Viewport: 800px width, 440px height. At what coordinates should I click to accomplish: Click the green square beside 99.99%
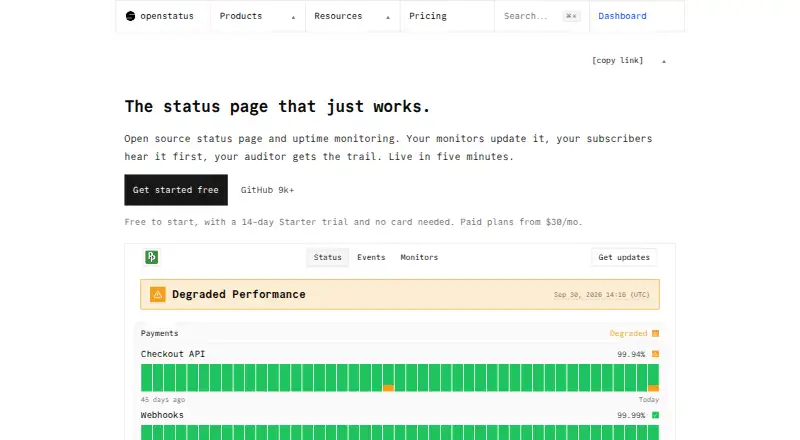[x=656, y=415]
